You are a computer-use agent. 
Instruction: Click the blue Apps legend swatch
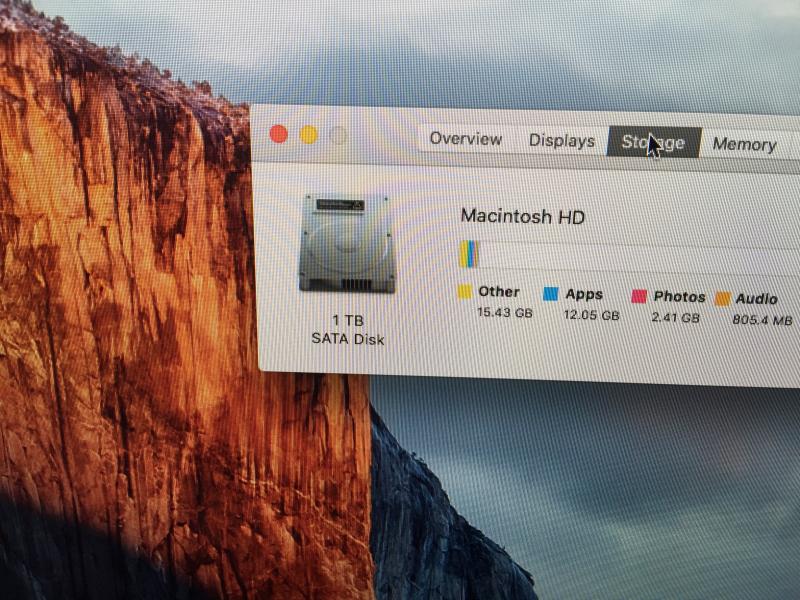[x=551, y=293]
